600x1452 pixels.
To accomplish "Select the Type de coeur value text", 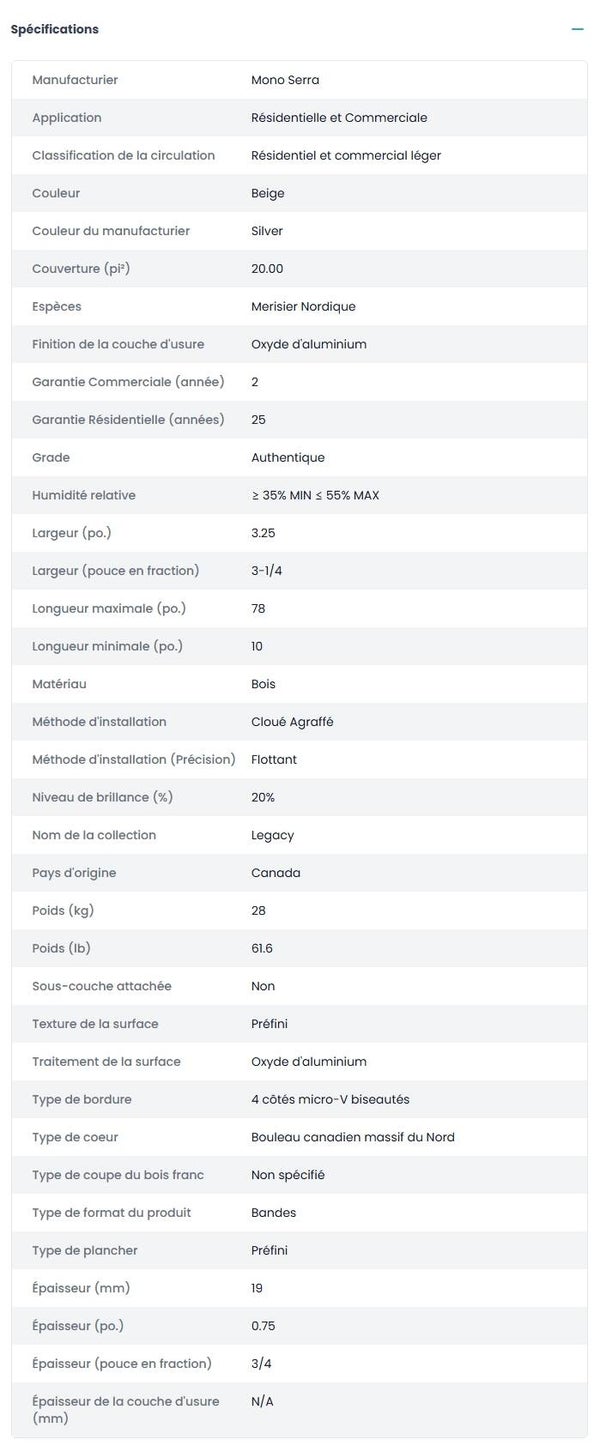I will pos(353,1137).
